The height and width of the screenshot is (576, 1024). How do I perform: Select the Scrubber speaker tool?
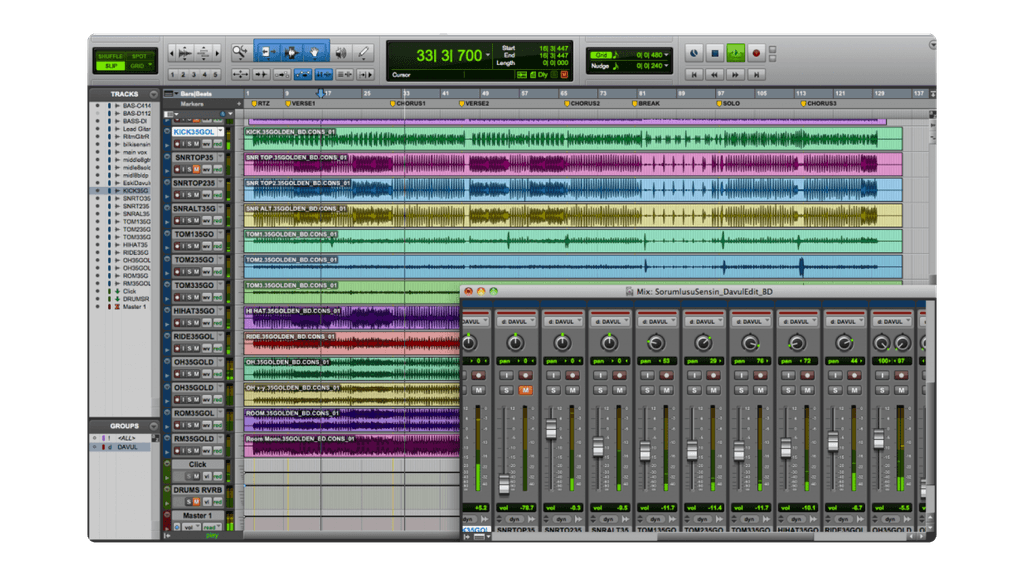click(x=343, y=50)
